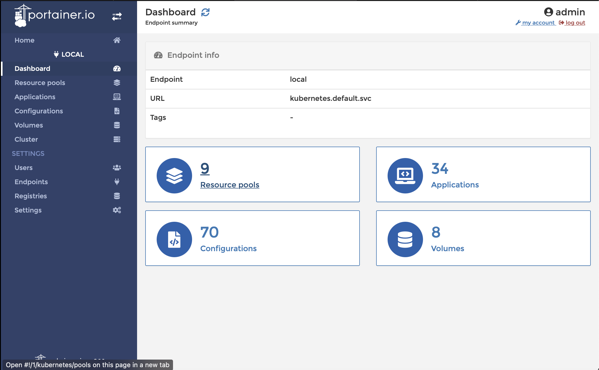The image size is (599, 370).
Task: Click the round Resource pools layers icon
Action: point(174,176)
